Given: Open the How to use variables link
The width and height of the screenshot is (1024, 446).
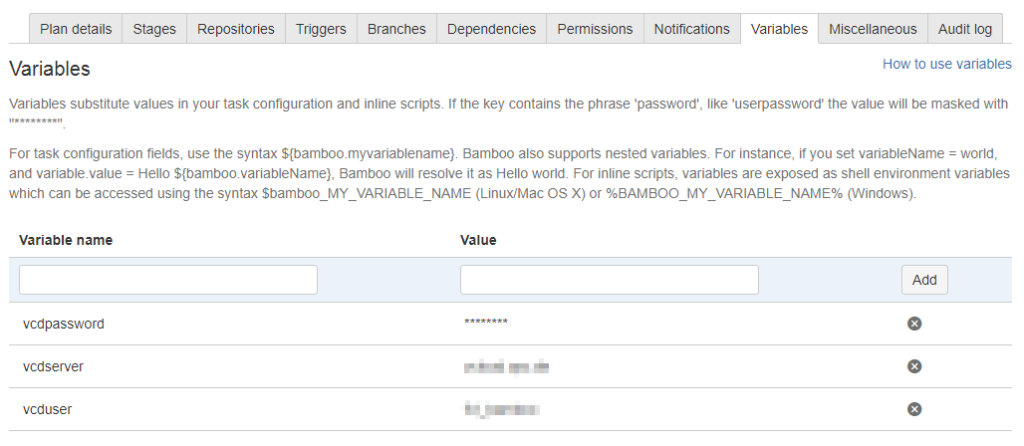Looking at the screenshot, I should click(946, 64).
